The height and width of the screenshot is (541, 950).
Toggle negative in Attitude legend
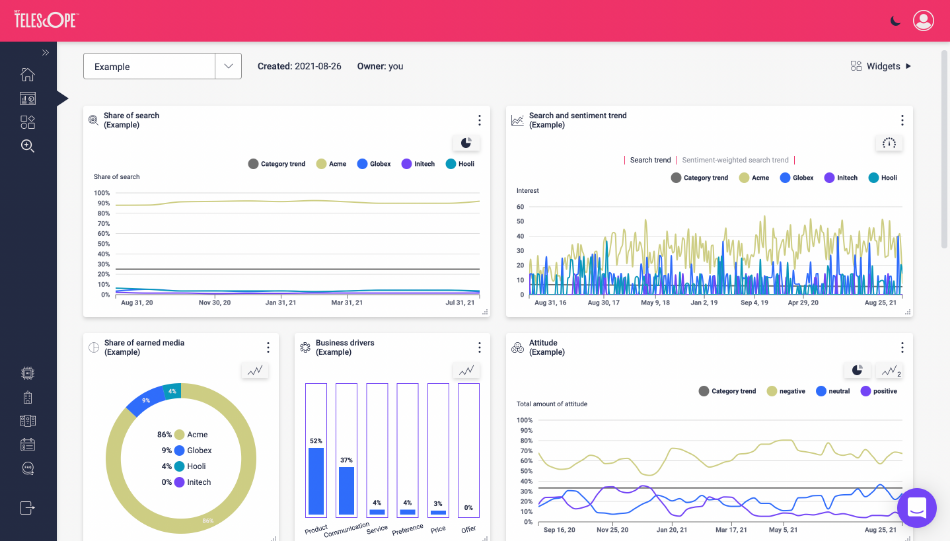786,391
